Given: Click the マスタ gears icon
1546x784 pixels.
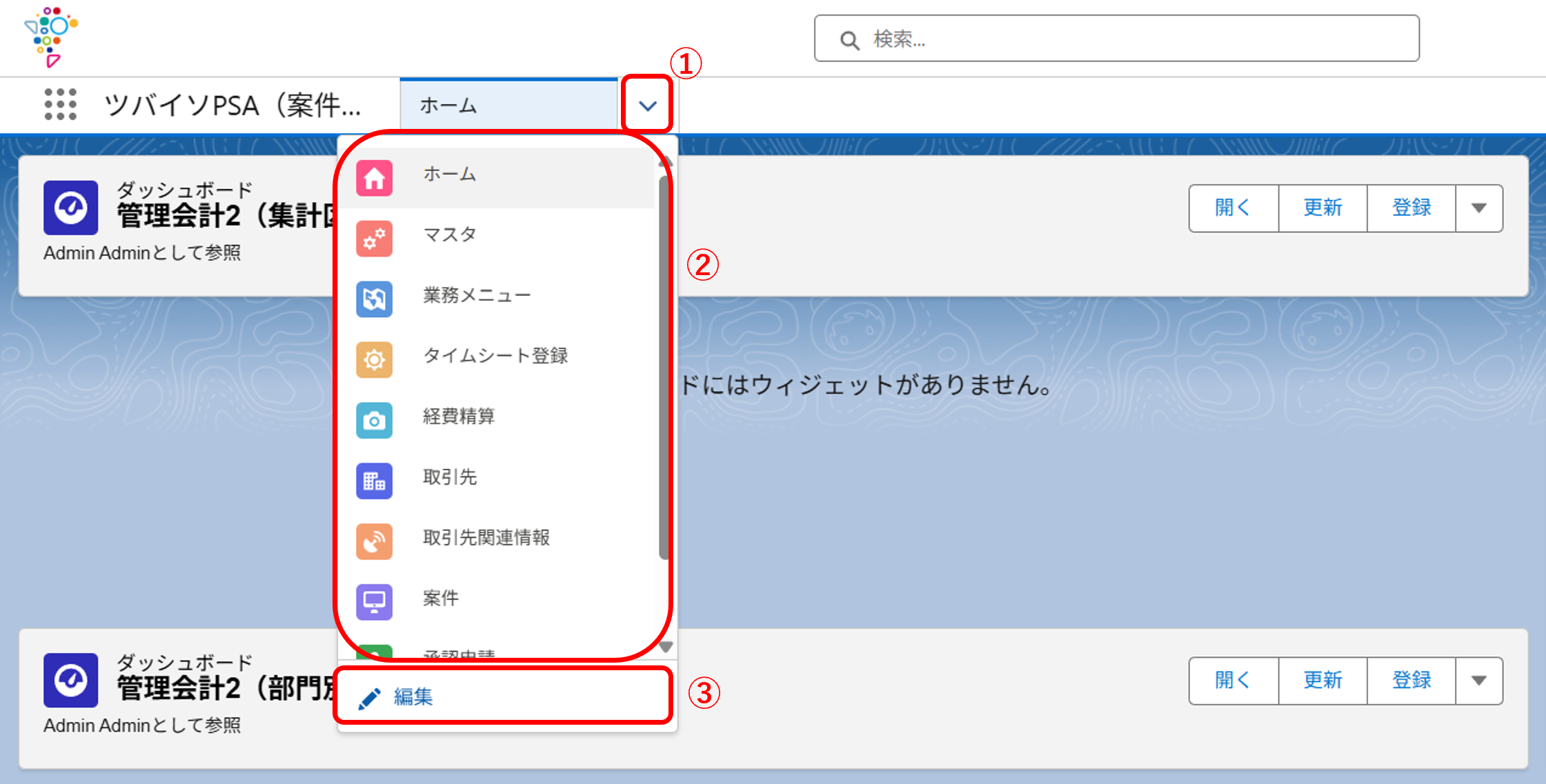Looking at the screenshot, I should [375, 239].
